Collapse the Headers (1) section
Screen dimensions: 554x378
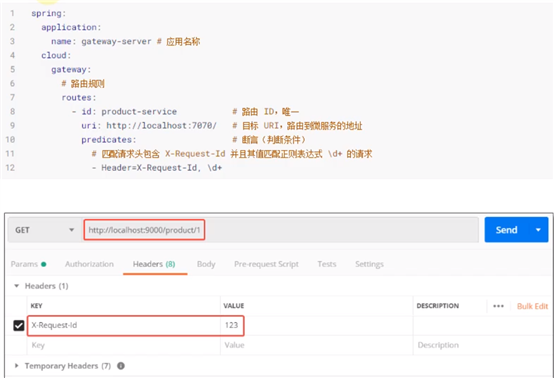click(17, 286)
